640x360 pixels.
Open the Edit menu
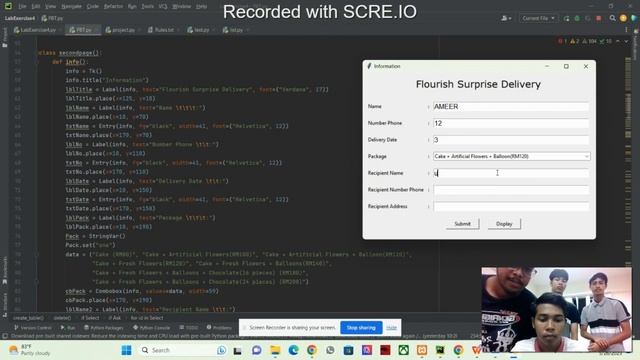click(x=36, y=6)
